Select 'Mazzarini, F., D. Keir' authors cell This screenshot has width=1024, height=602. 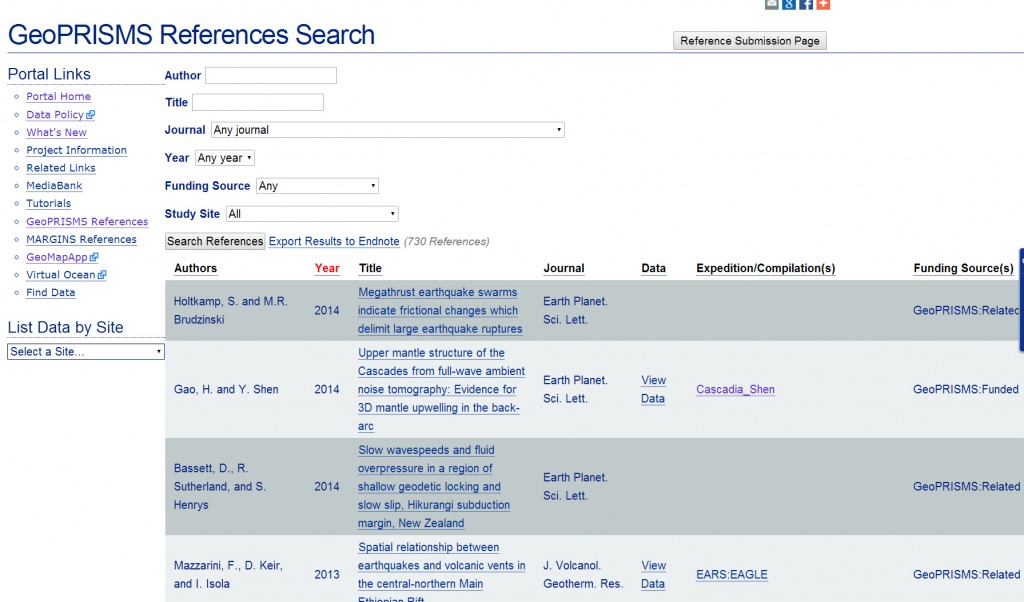pyautogui.click(x=228, y=575)
